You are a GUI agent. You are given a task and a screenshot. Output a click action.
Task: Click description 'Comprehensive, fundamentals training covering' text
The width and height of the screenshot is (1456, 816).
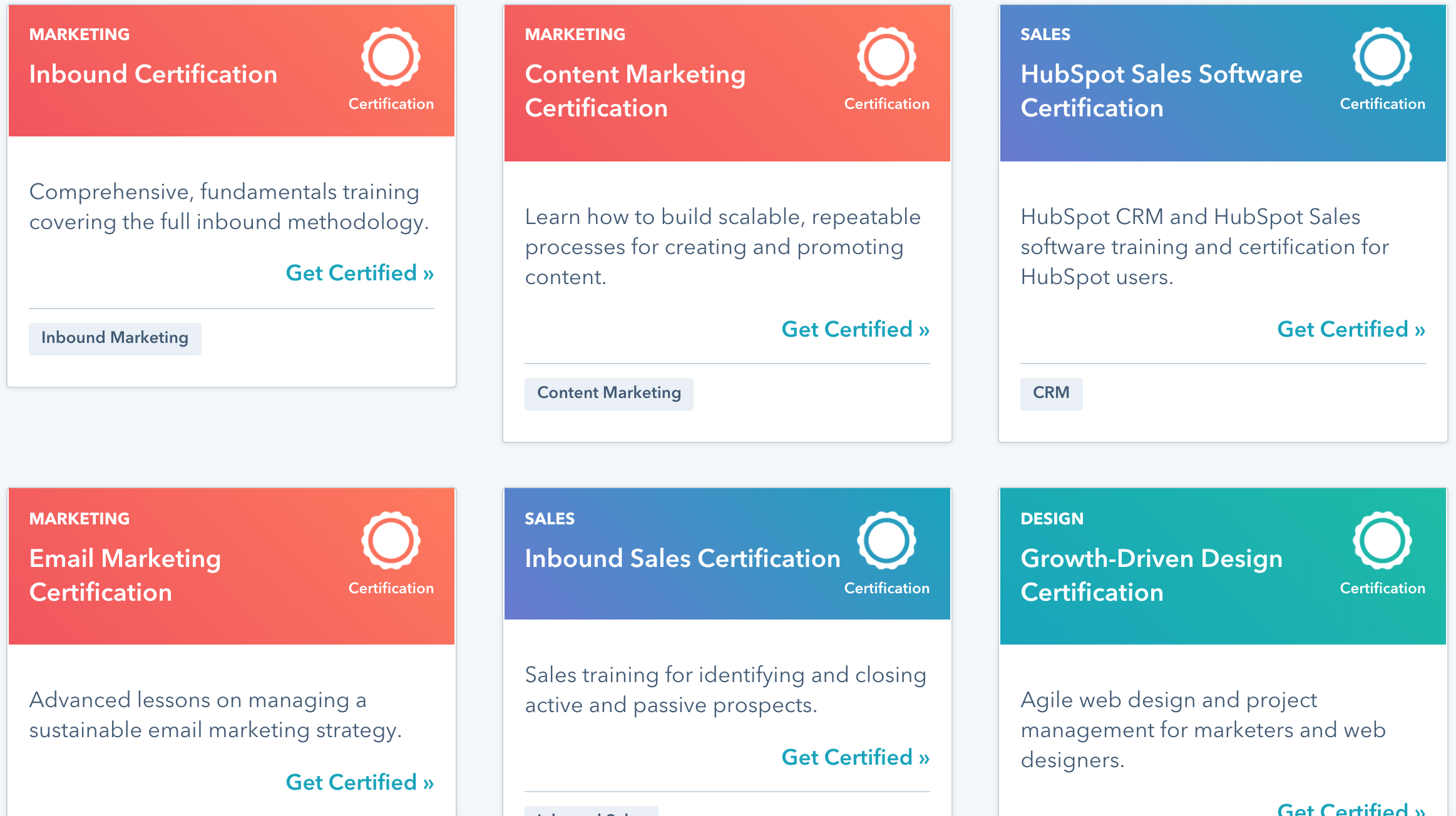[229, 207]
